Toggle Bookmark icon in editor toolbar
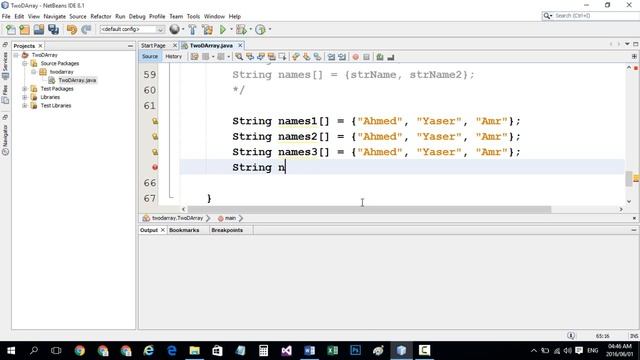640x360 pixels. (x=317, y=57)
